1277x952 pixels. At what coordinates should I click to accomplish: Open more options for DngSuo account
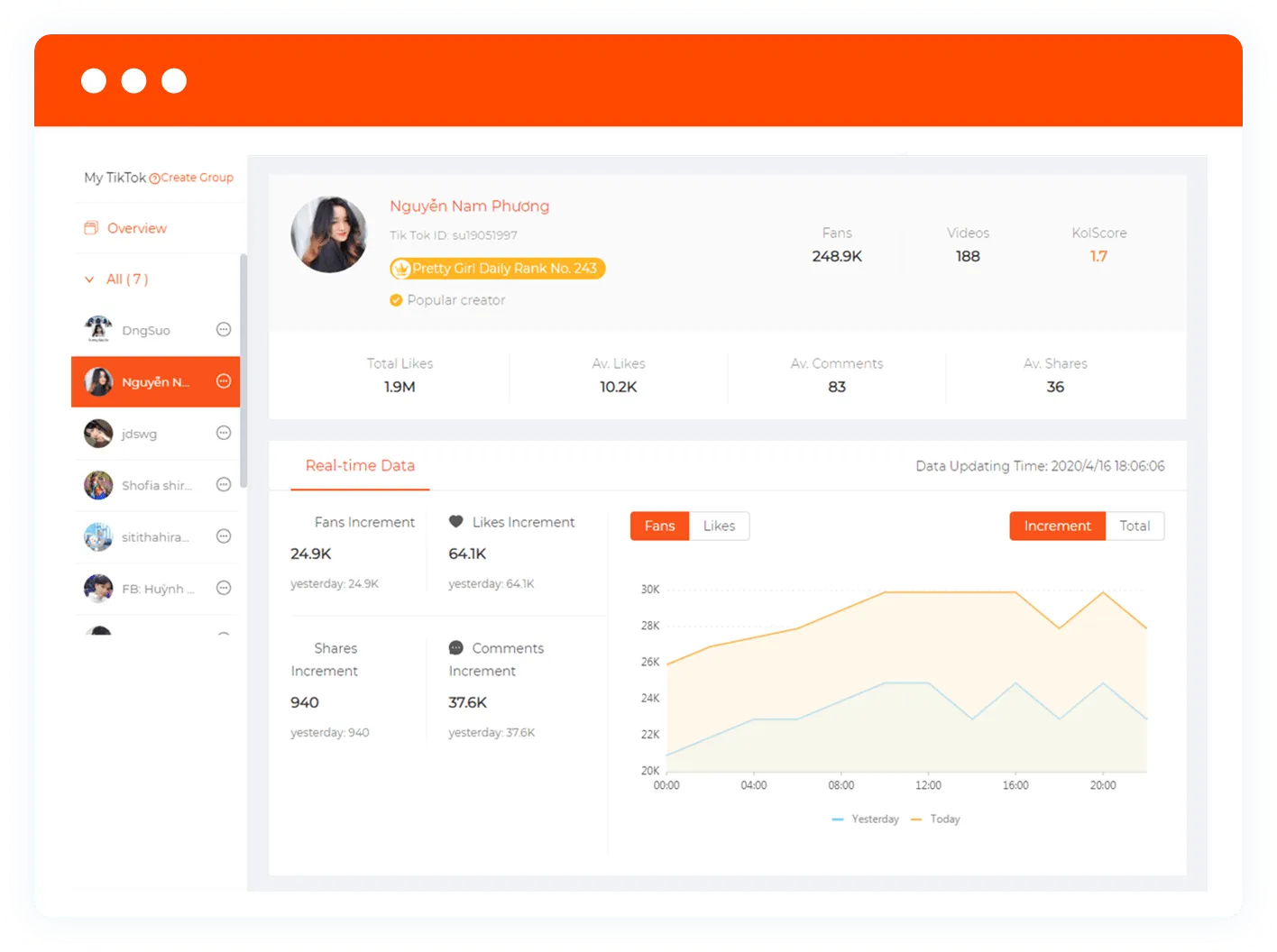tap(224, 330)
